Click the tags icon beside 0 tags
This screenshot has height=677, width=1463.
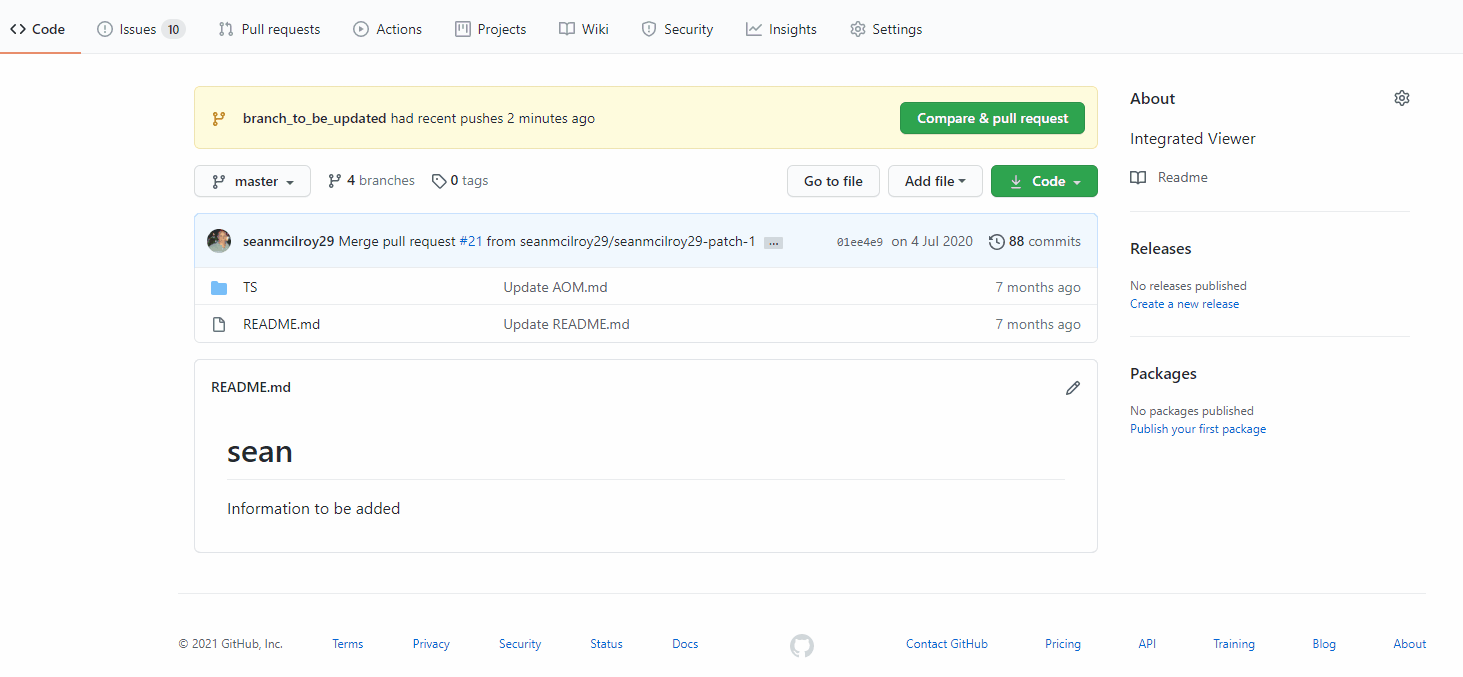coord(439,180)
